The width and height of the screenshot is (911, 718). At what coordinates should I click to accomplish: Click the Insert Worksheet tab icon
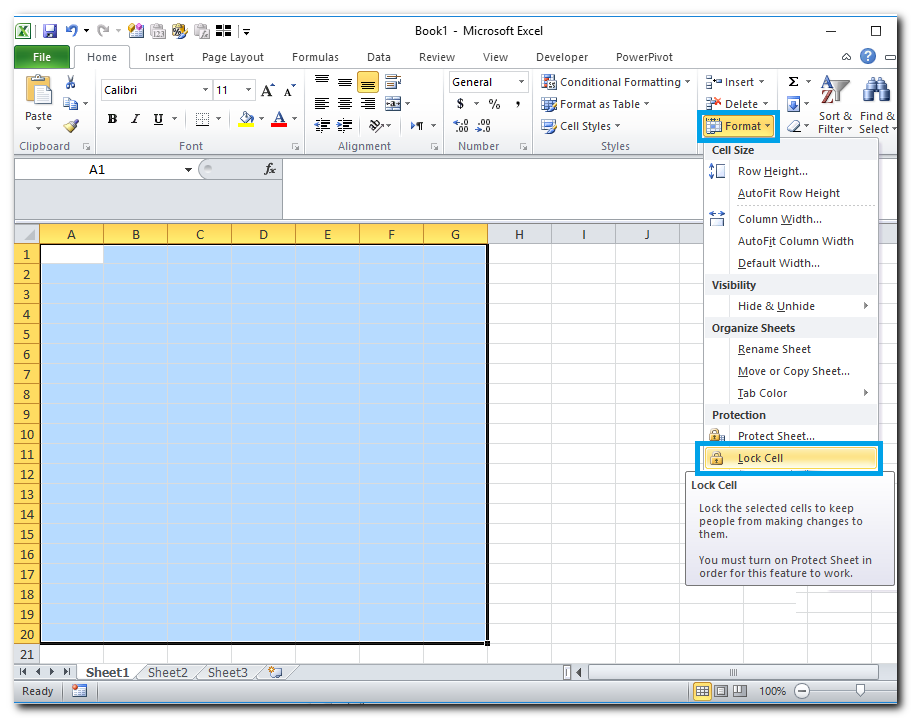275,673
